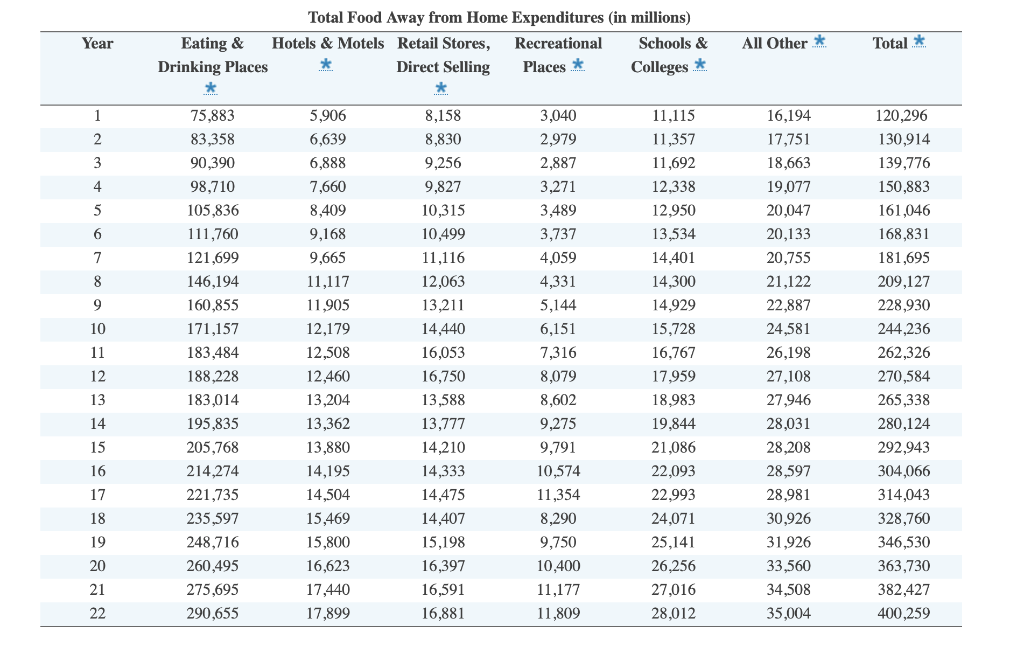Click the Recreational Places value 11,354
The height and width of the screenshot is (653, 1024).
pos(558,495)
